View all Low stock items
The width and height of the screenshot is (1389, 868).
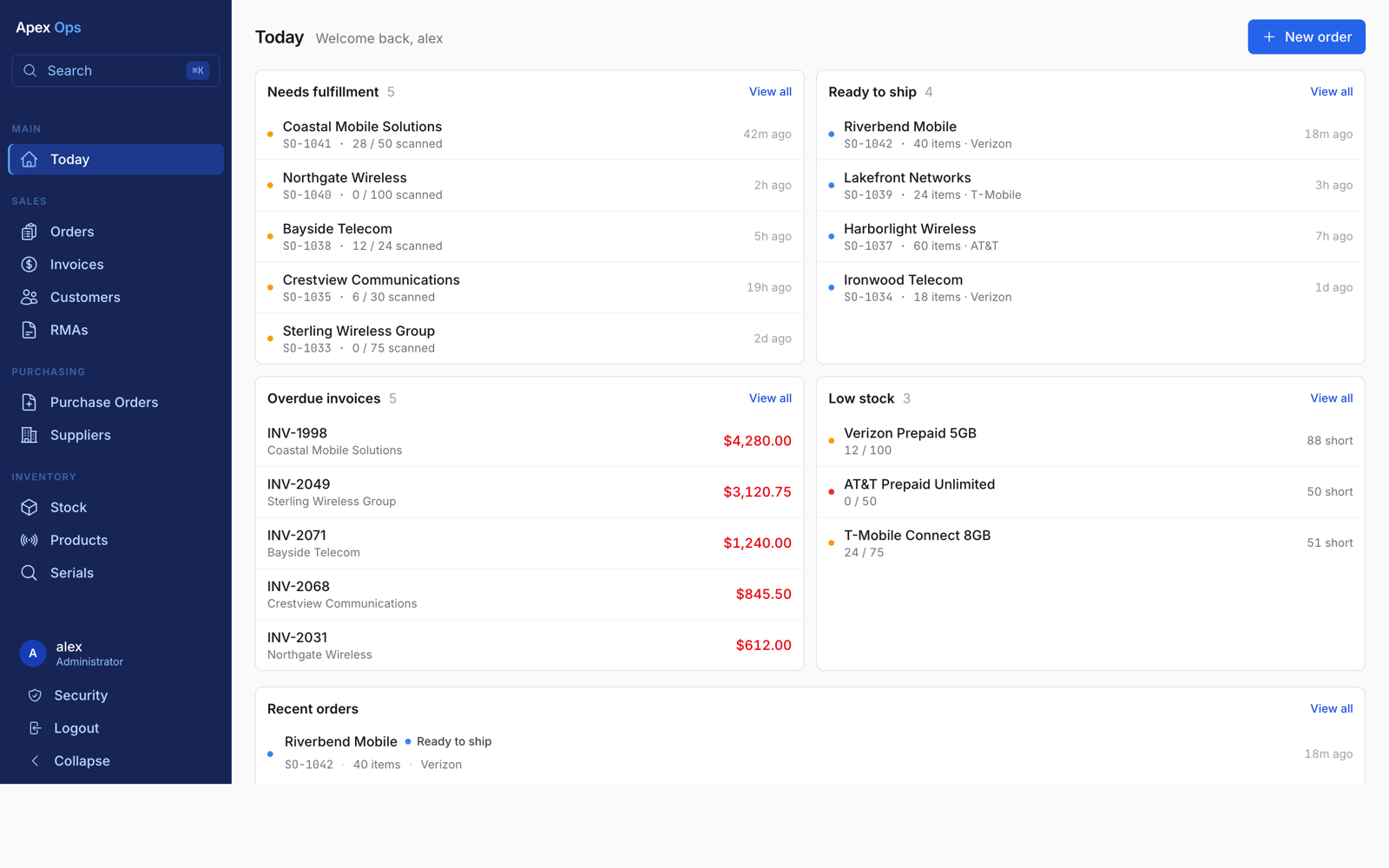(1331, 398)
